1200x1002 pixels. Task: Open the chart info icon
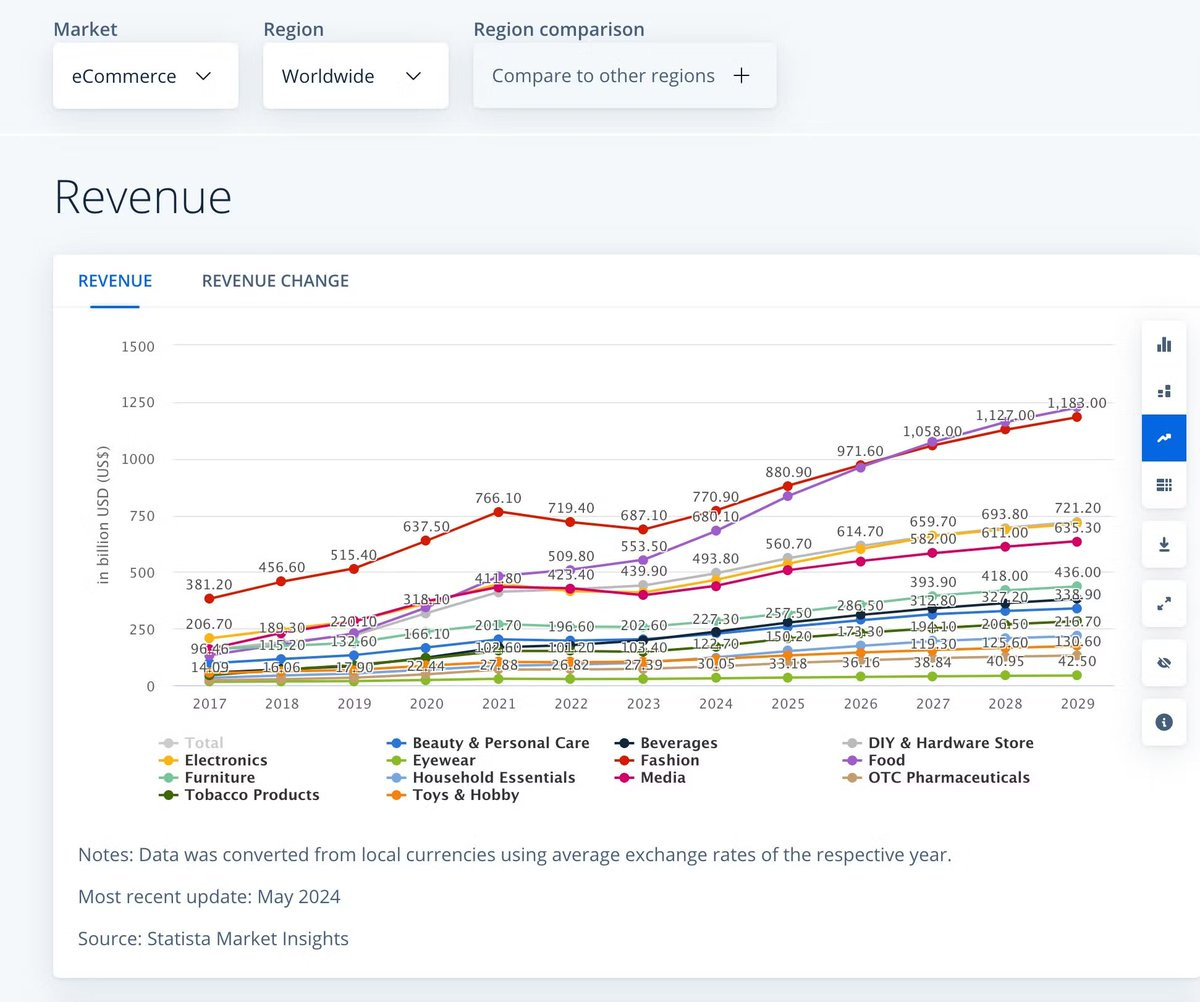tap(1163, 722)
